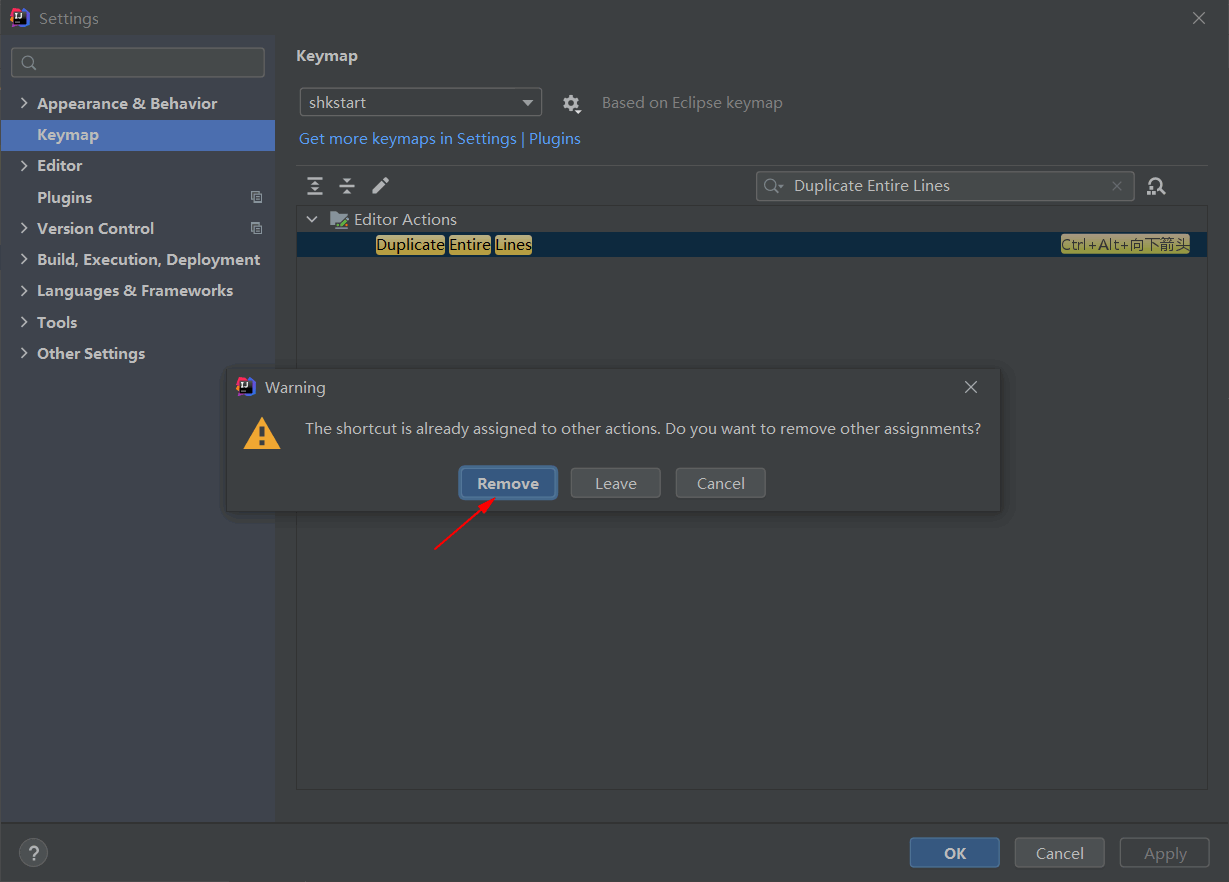Expand Other Settings section
This screenshot has width=1229, height=882.
[24, 354]
